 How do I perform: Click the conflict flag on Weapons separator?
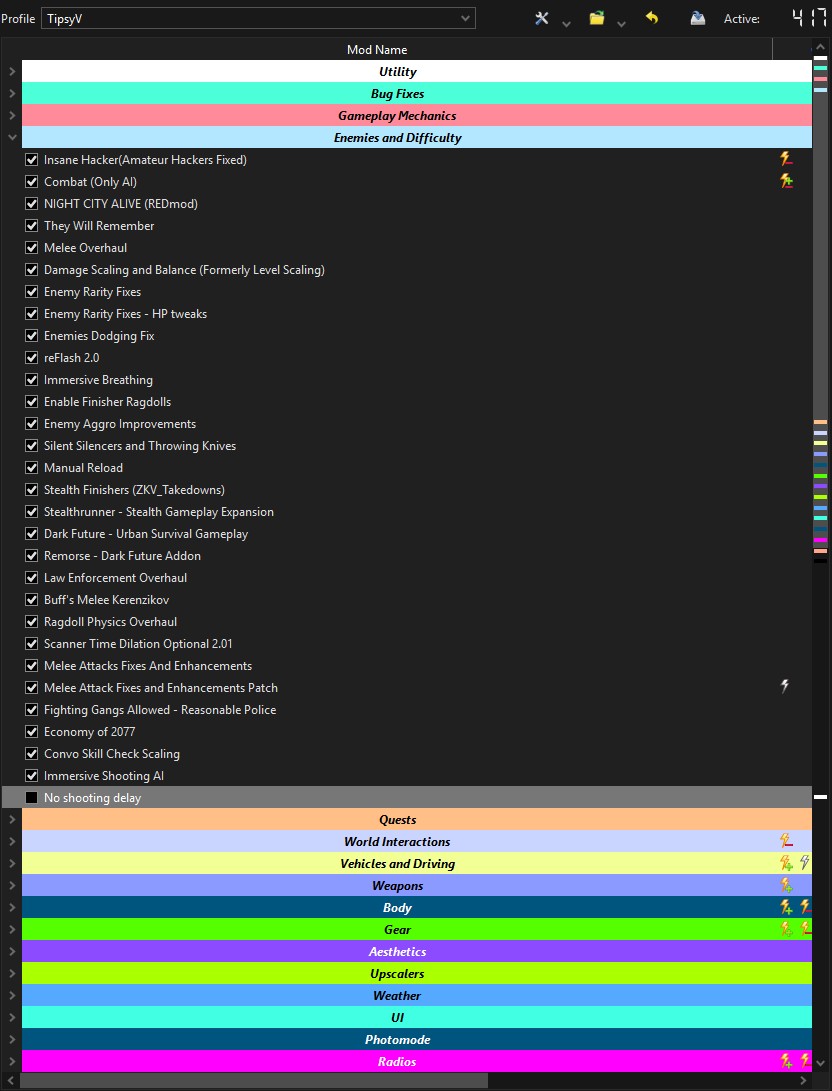point(786,885)
